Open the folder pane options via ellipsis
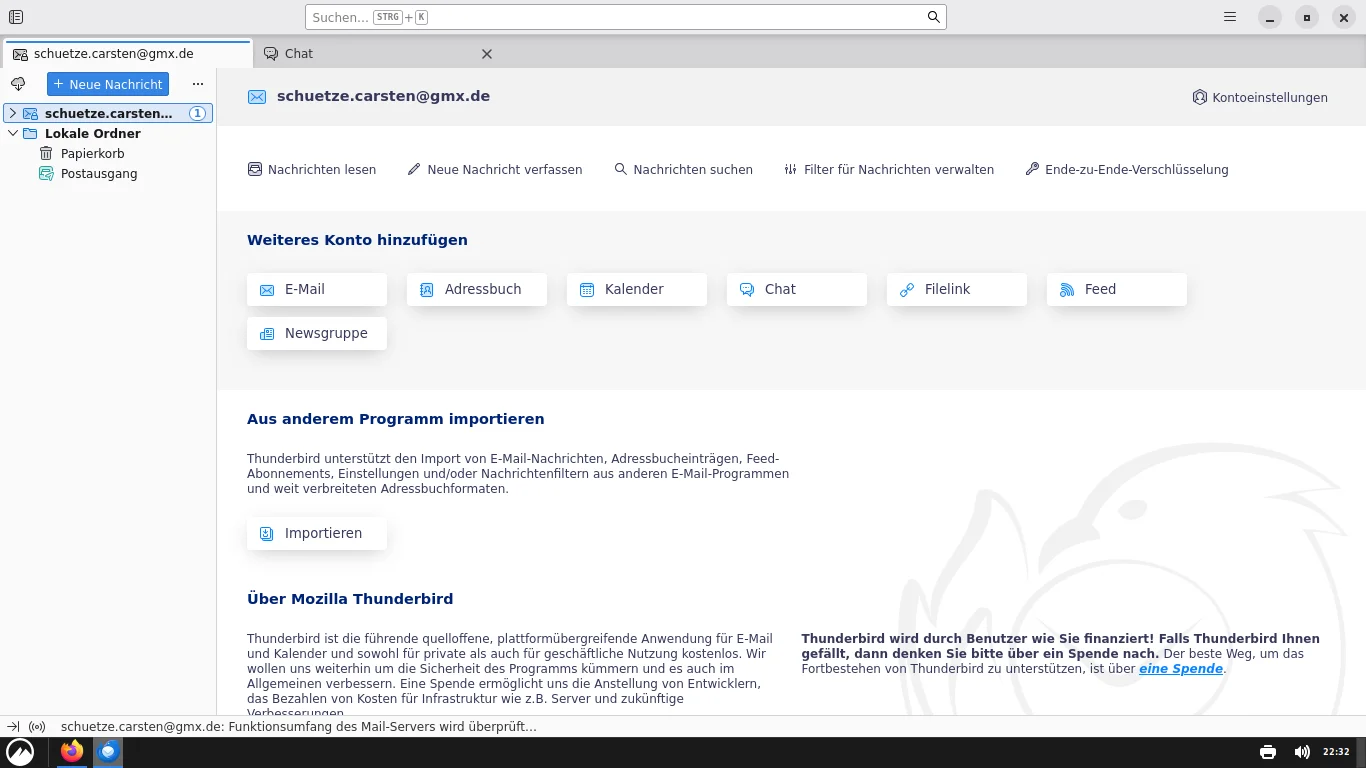1366x768 pixels. pos(197,84)
